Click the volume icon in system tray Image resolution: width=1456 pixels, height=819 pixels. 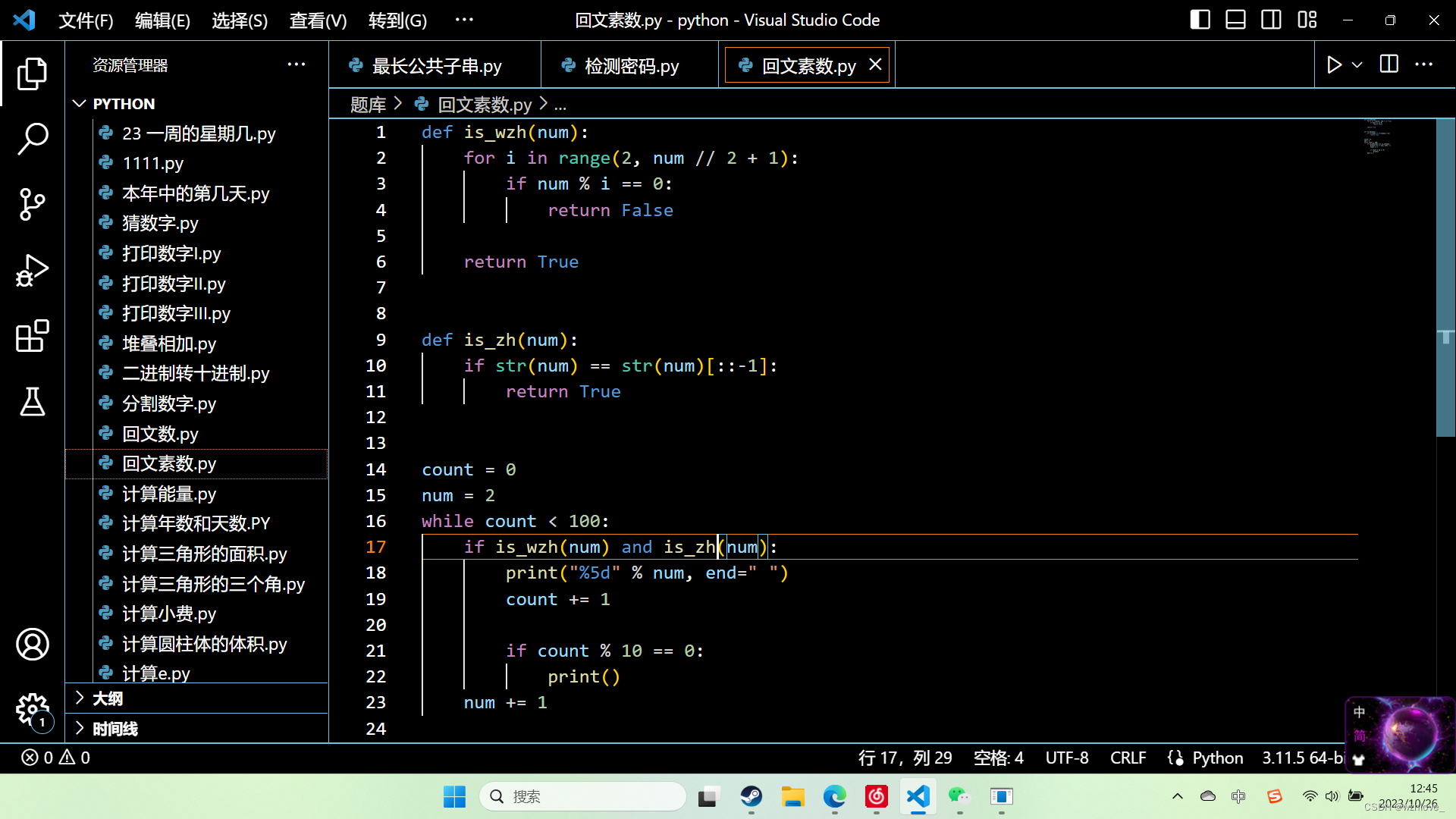1332,796
